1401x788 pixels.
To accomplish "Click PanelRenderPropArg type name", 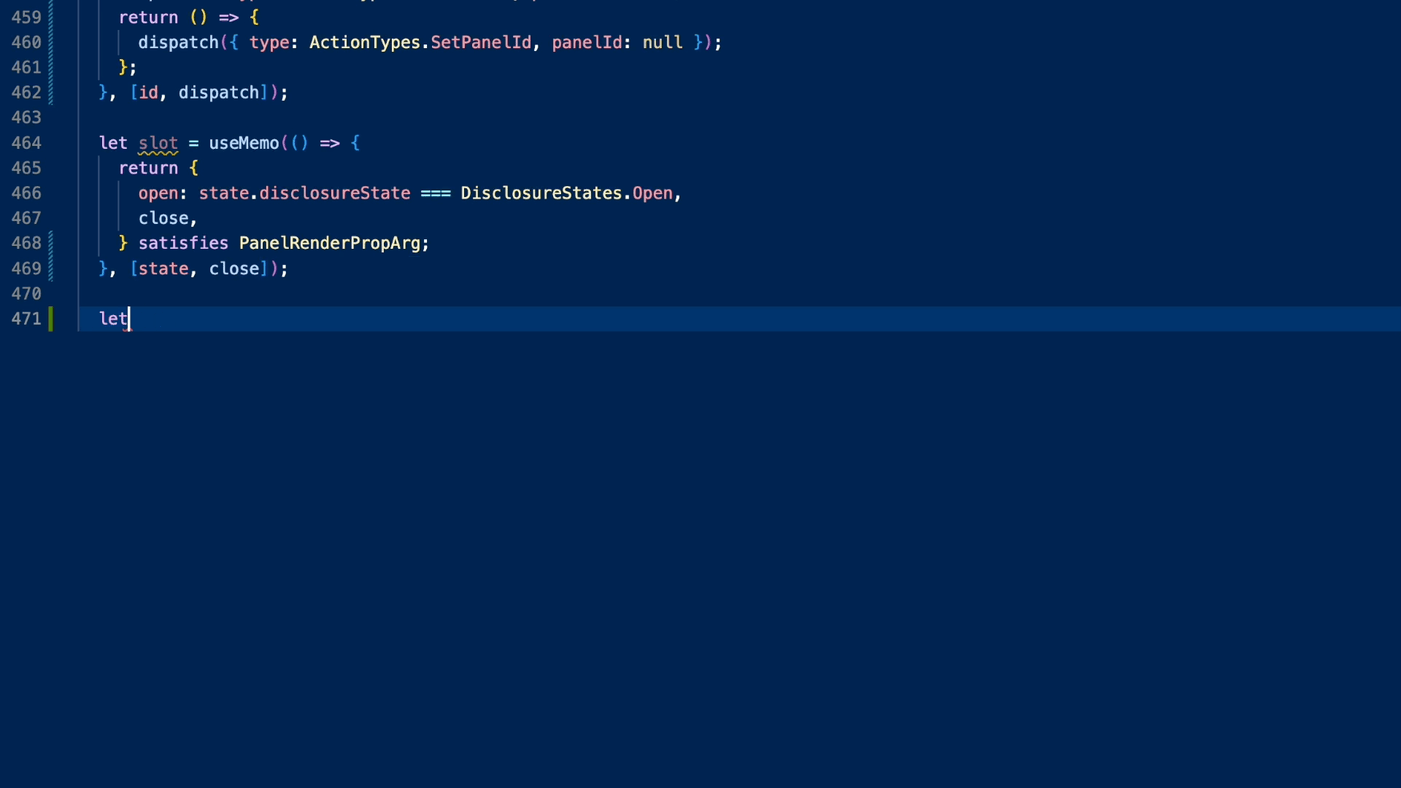I will [x=328, y=243].
